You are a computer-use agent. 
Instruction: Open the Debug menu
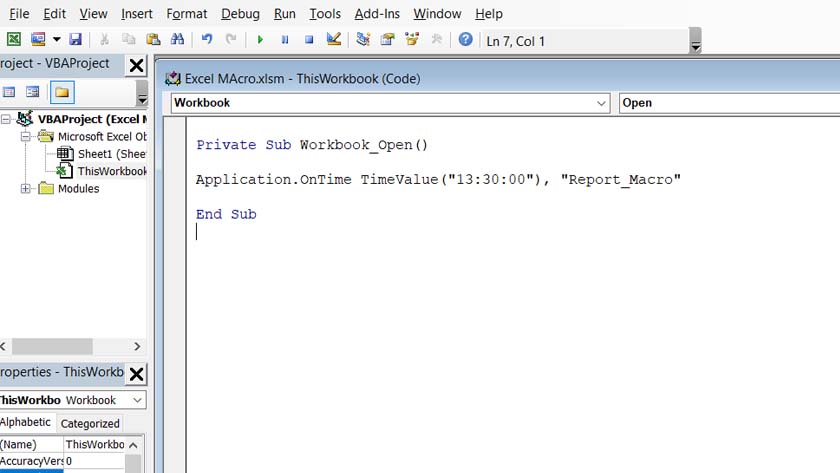pos(240,14)
